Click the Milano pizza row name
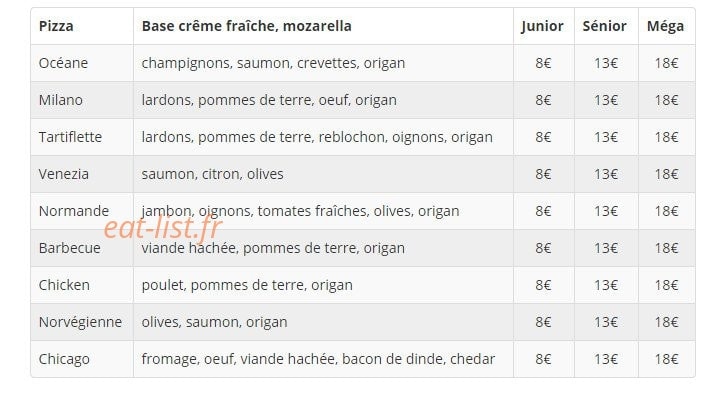 click(x=61, y=100)
